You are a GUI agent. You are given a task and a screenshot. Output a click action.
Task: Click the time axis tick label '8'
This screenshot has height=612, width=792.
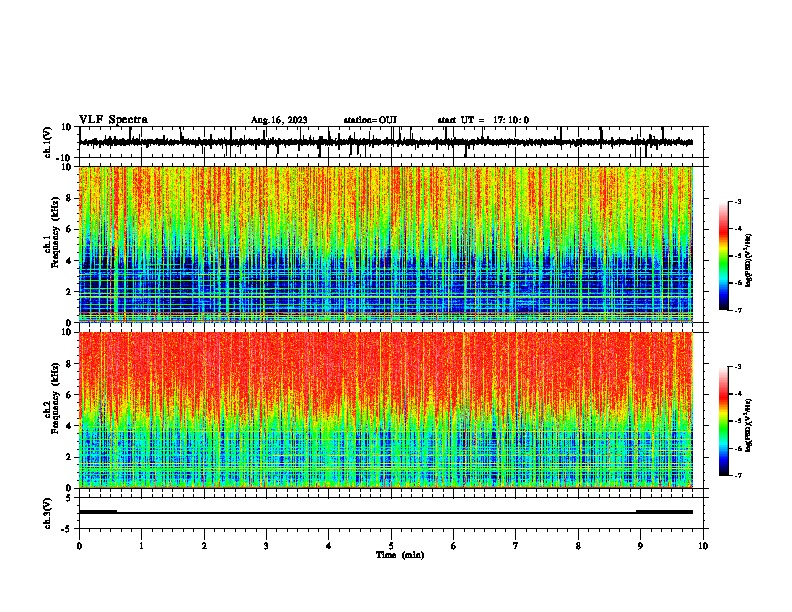(x=578, y=546)
